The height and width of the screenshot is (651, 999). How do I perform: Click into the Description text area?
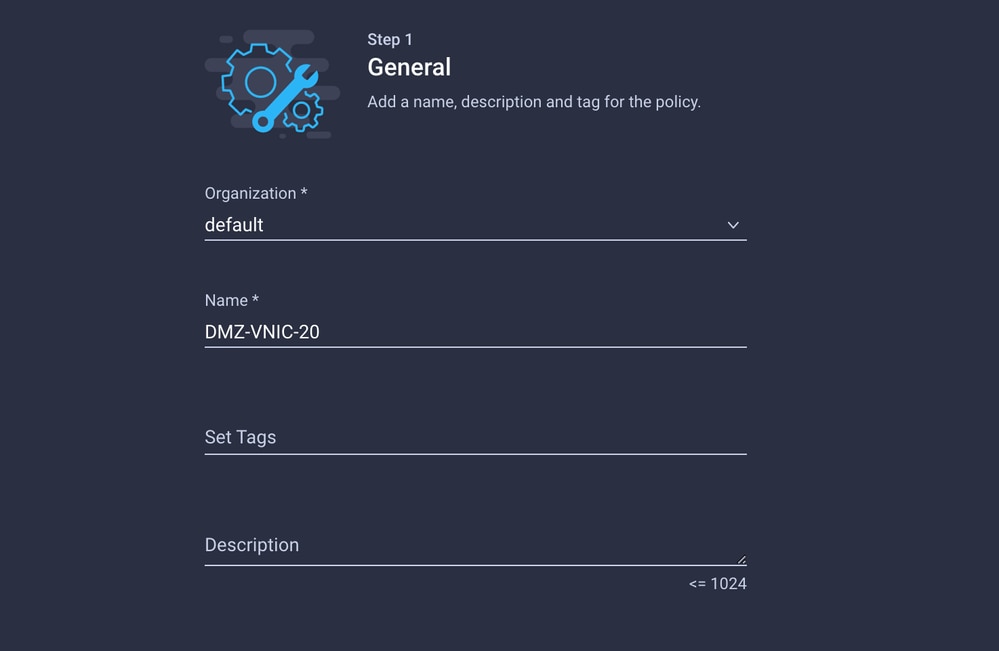475,545
